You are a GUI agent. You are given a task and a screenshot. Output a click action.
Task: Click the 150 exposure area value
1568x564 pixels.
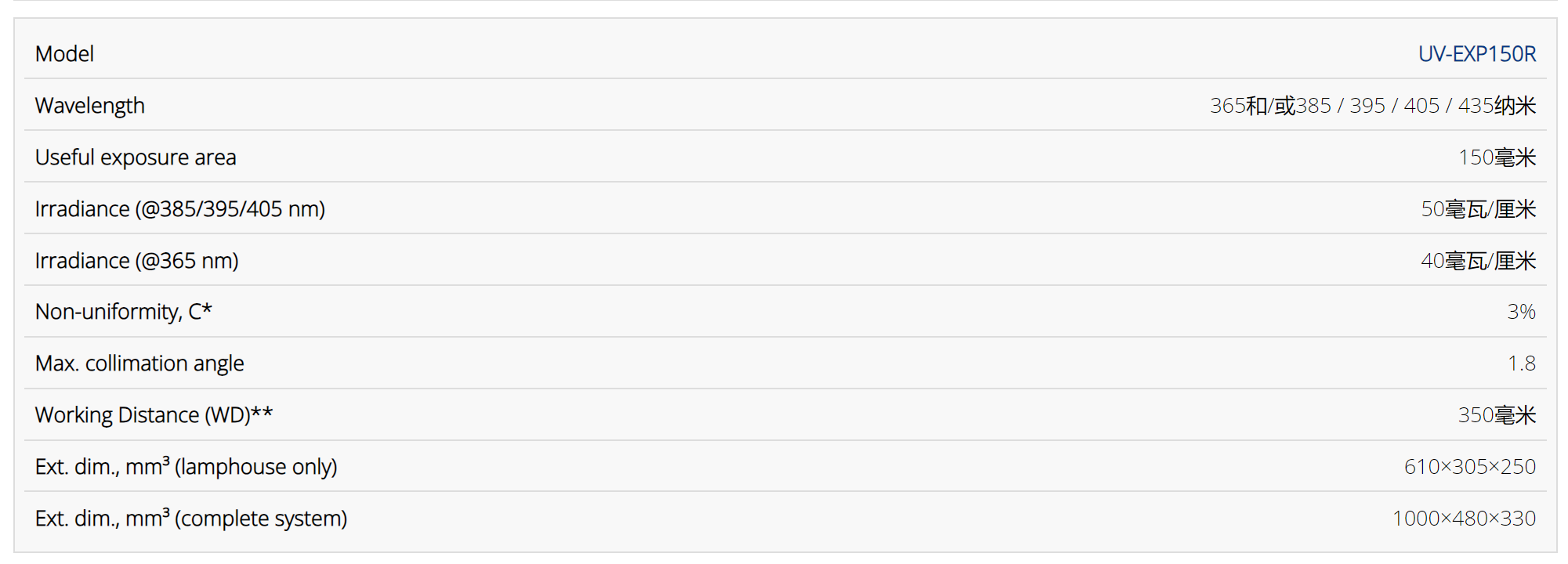(1496, 157)
